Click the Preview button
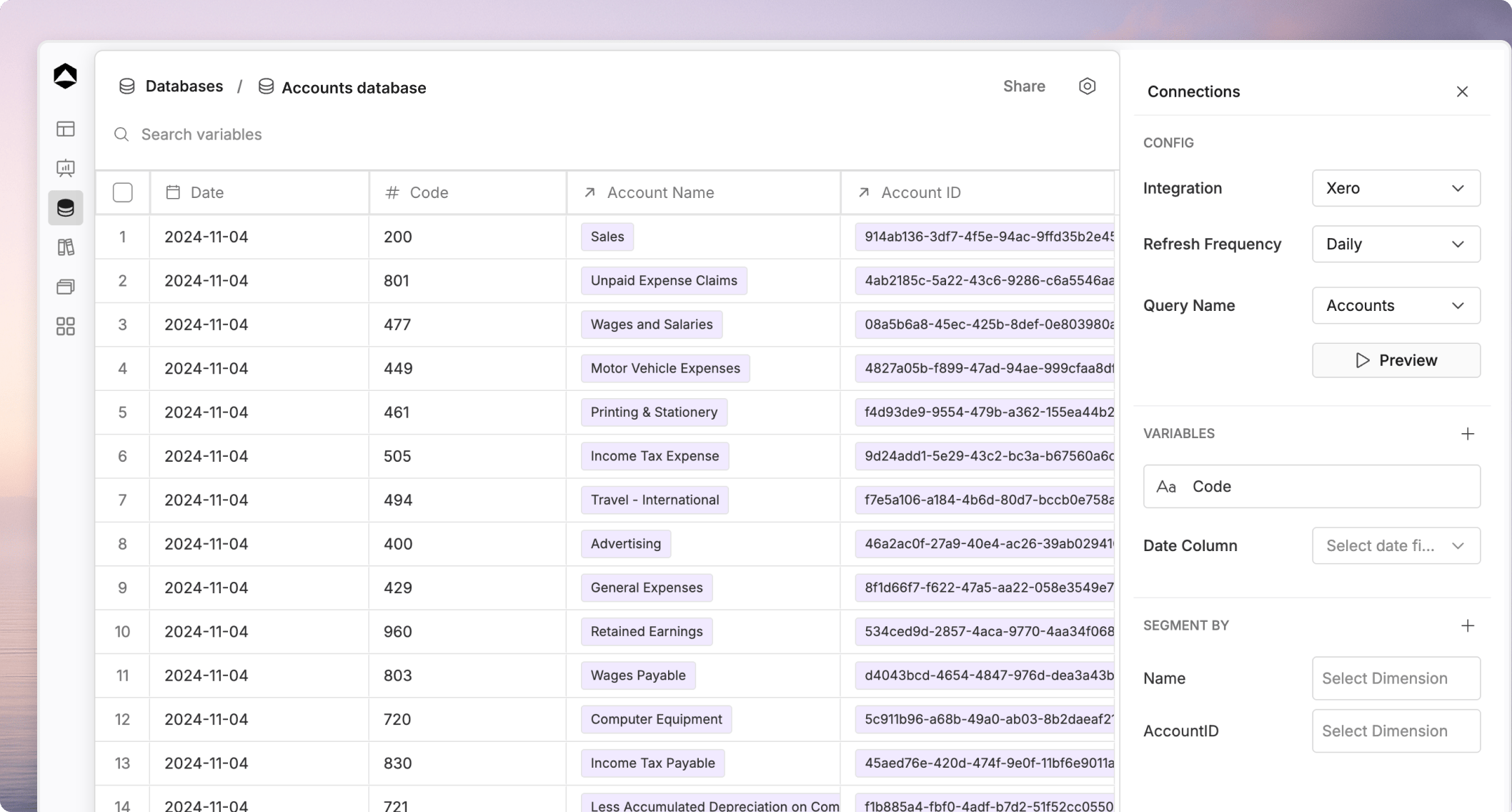The height and width of the screenshot is (812, 1512). (x=1396, y=360)
